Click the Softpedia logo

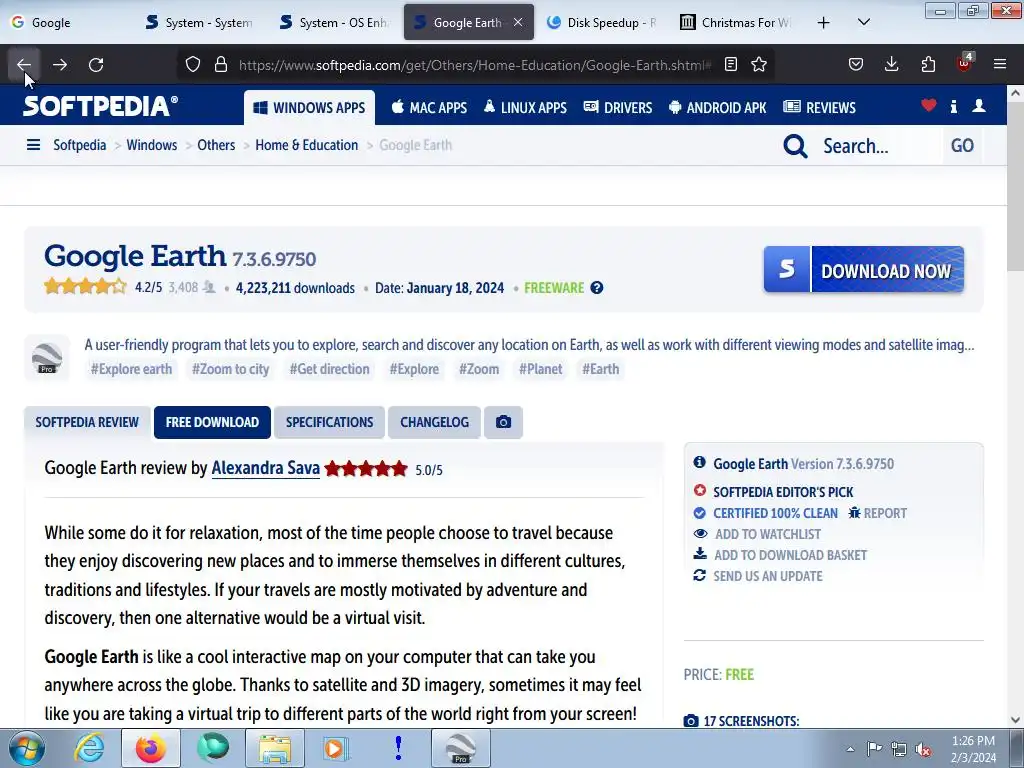coord(100,106)
